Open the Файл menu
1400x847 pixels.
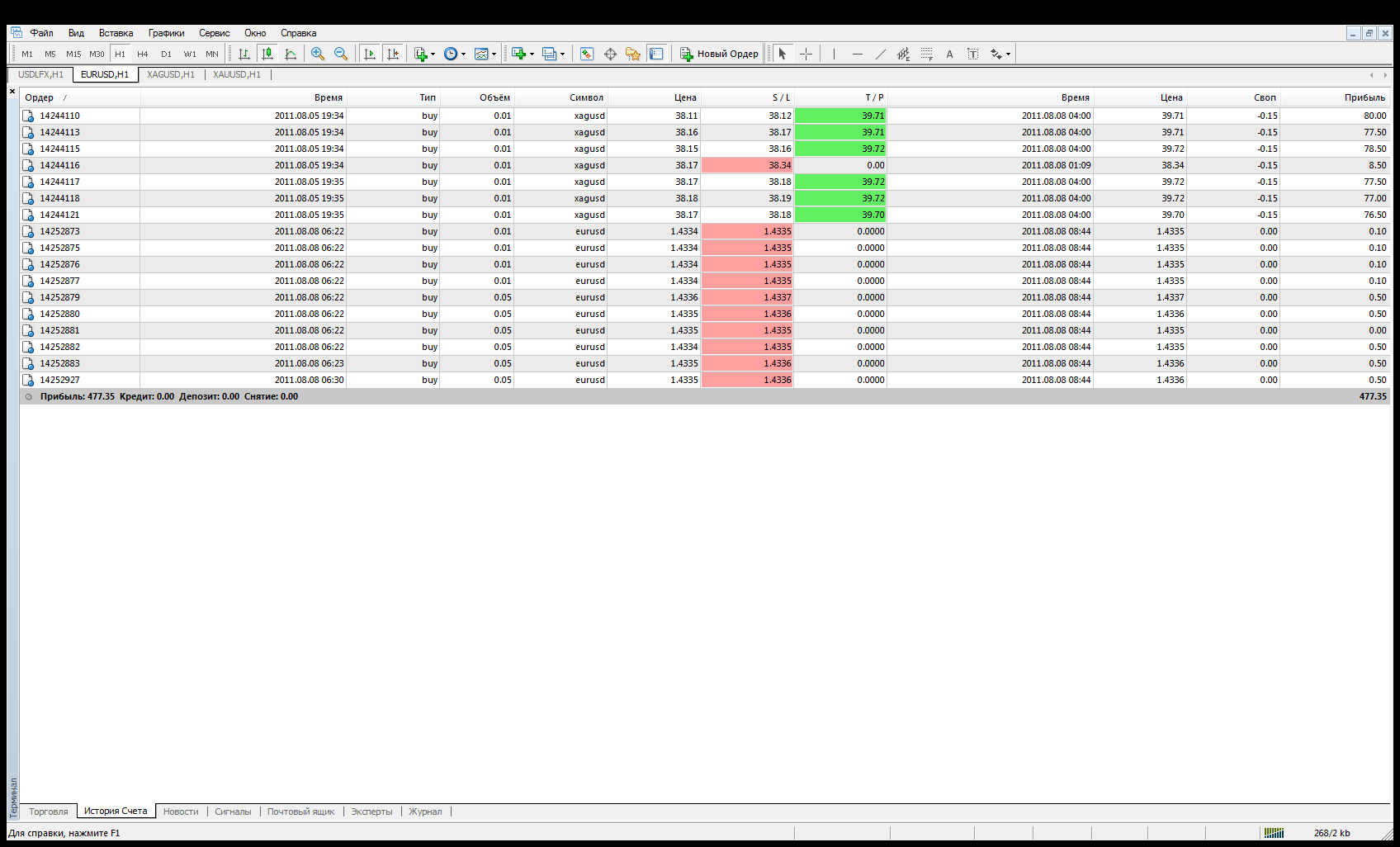click(42, 33)
